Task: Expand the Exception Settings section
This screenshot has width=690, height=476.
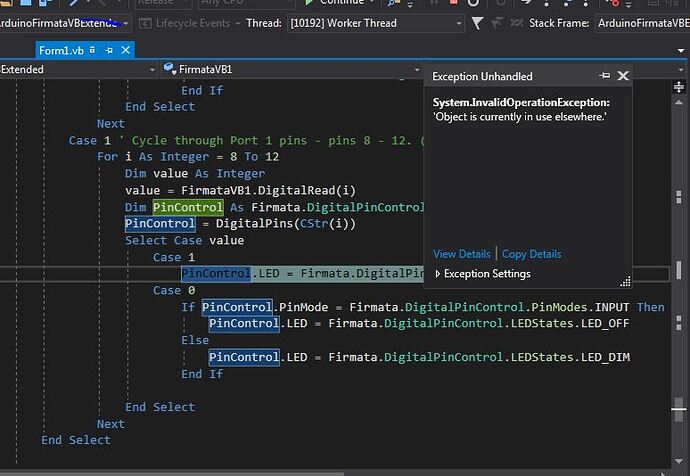Action: pos(482,274)
